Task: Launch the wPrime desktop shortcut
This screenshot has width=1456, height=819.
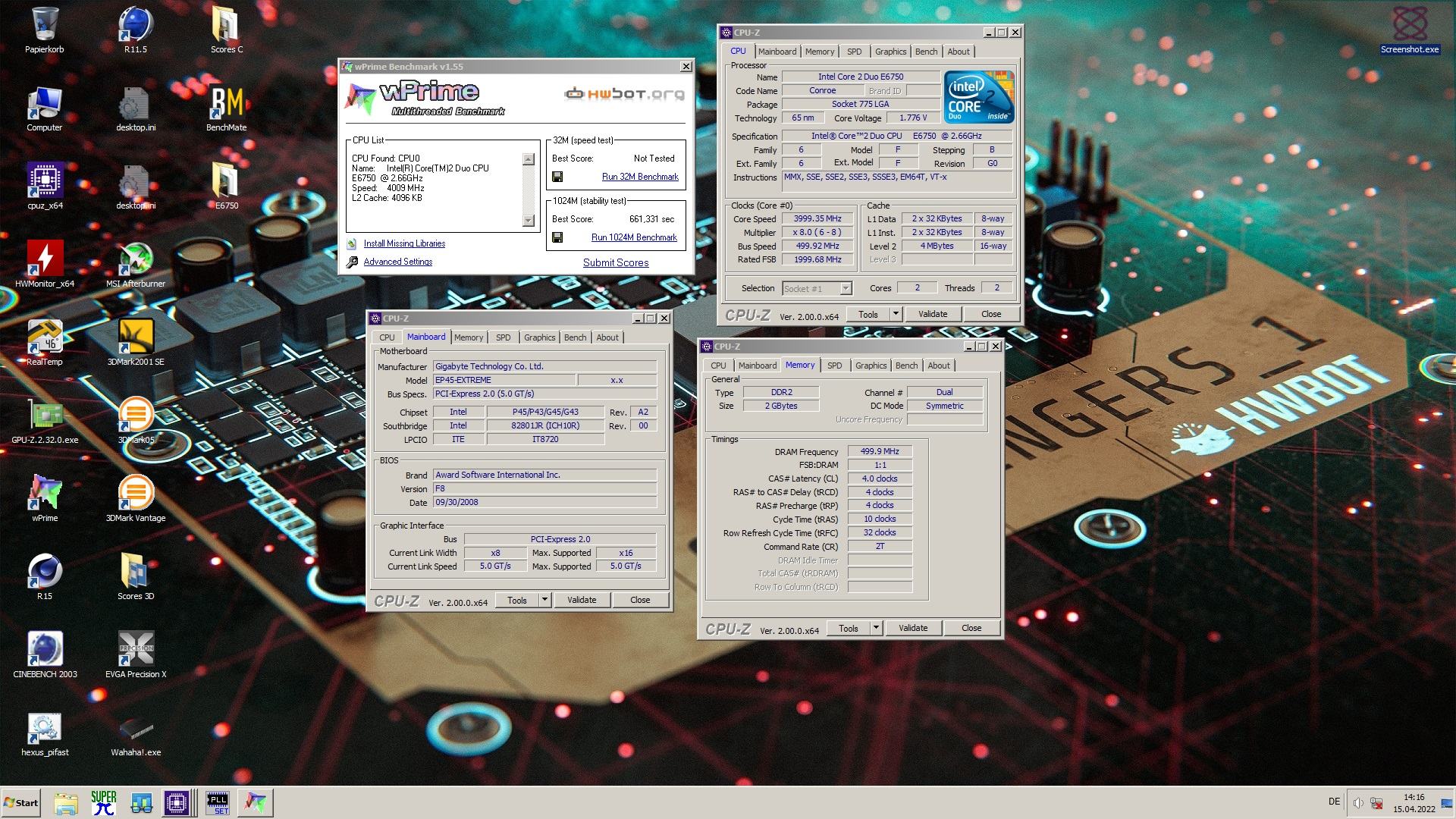Action: tap(45, 499)
